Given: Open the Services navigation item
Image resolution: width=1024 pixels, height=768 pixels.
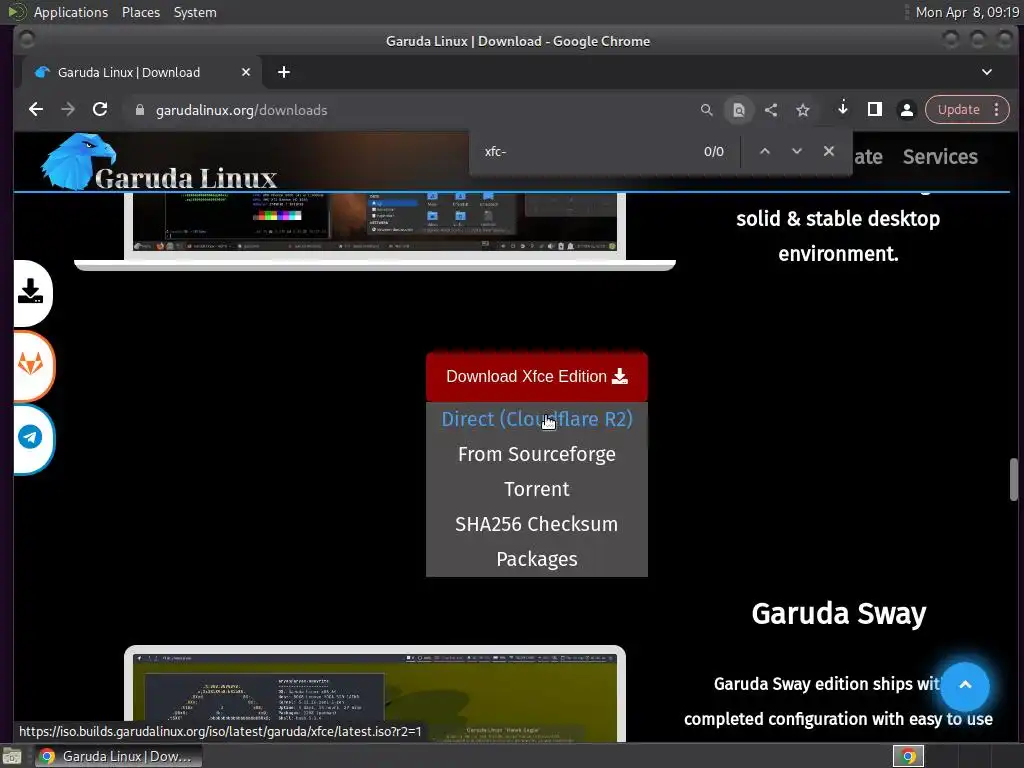Looking at the screenshot, I should tap(940, 157).
